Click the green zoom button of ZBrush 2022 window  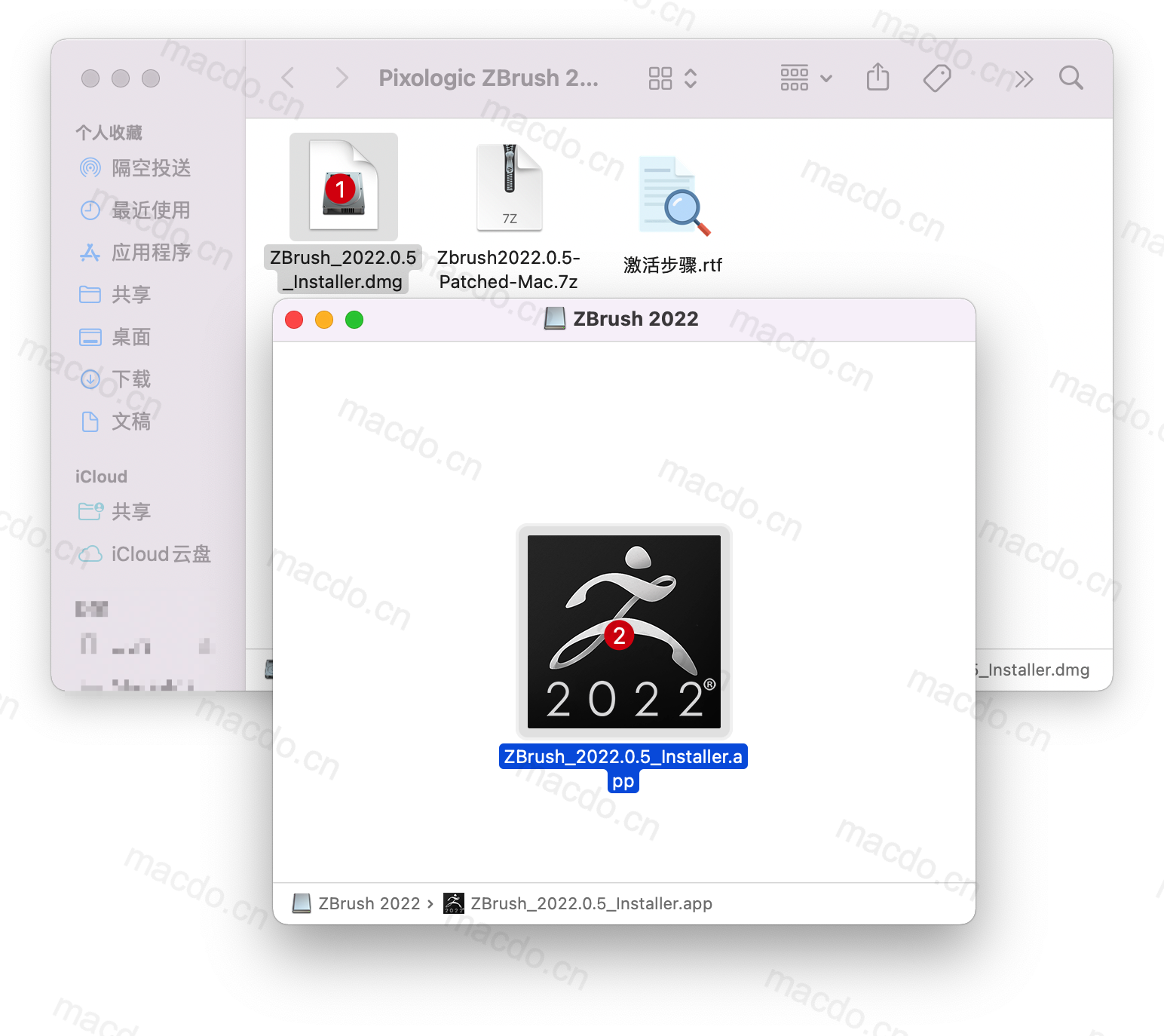354,320
